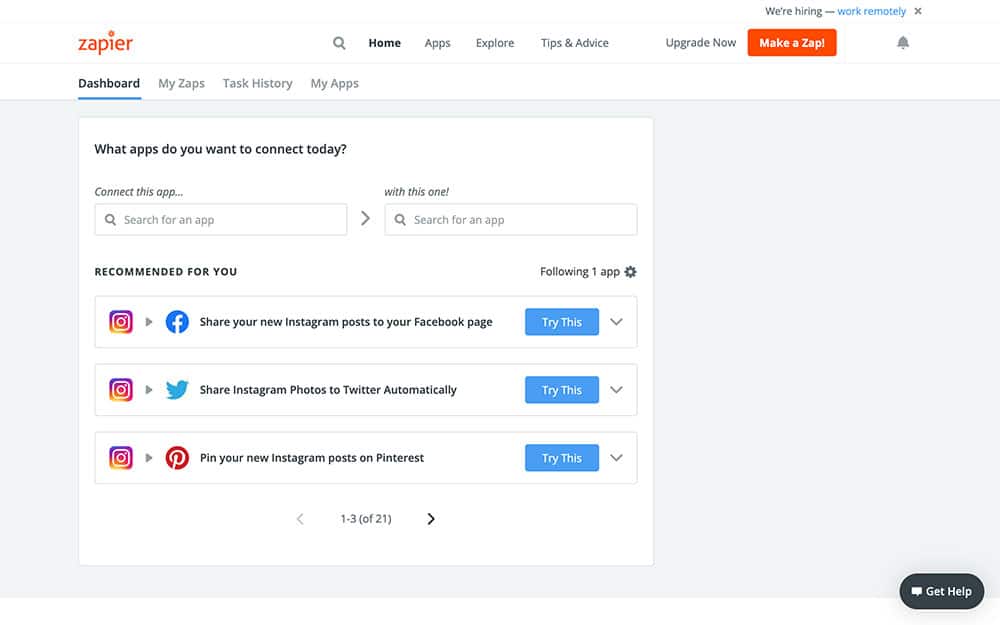The width and height of the screenshot is (1000, 625).
Task: Click the Twitter bird icon
Action: (177, 390)
